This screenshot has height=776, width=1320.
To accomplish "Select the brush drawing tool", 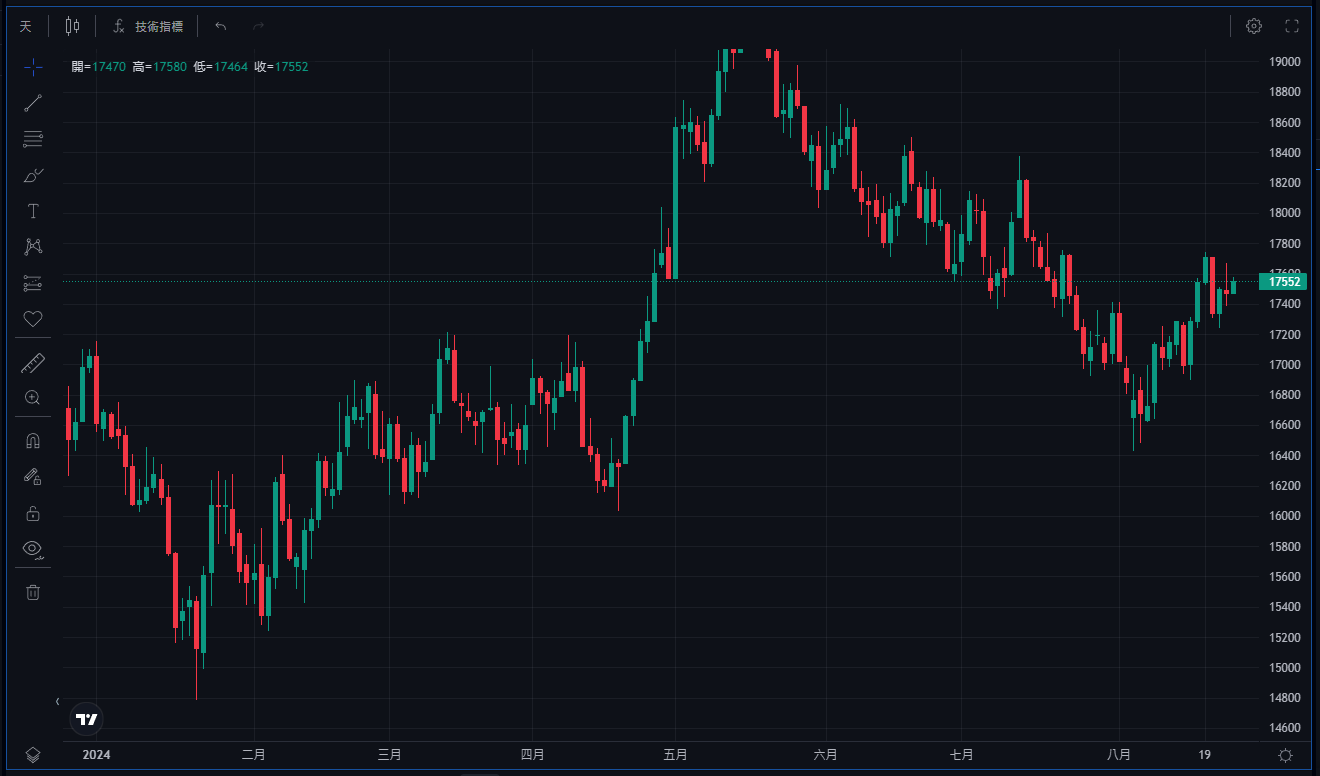I will [x=33, y=175].
